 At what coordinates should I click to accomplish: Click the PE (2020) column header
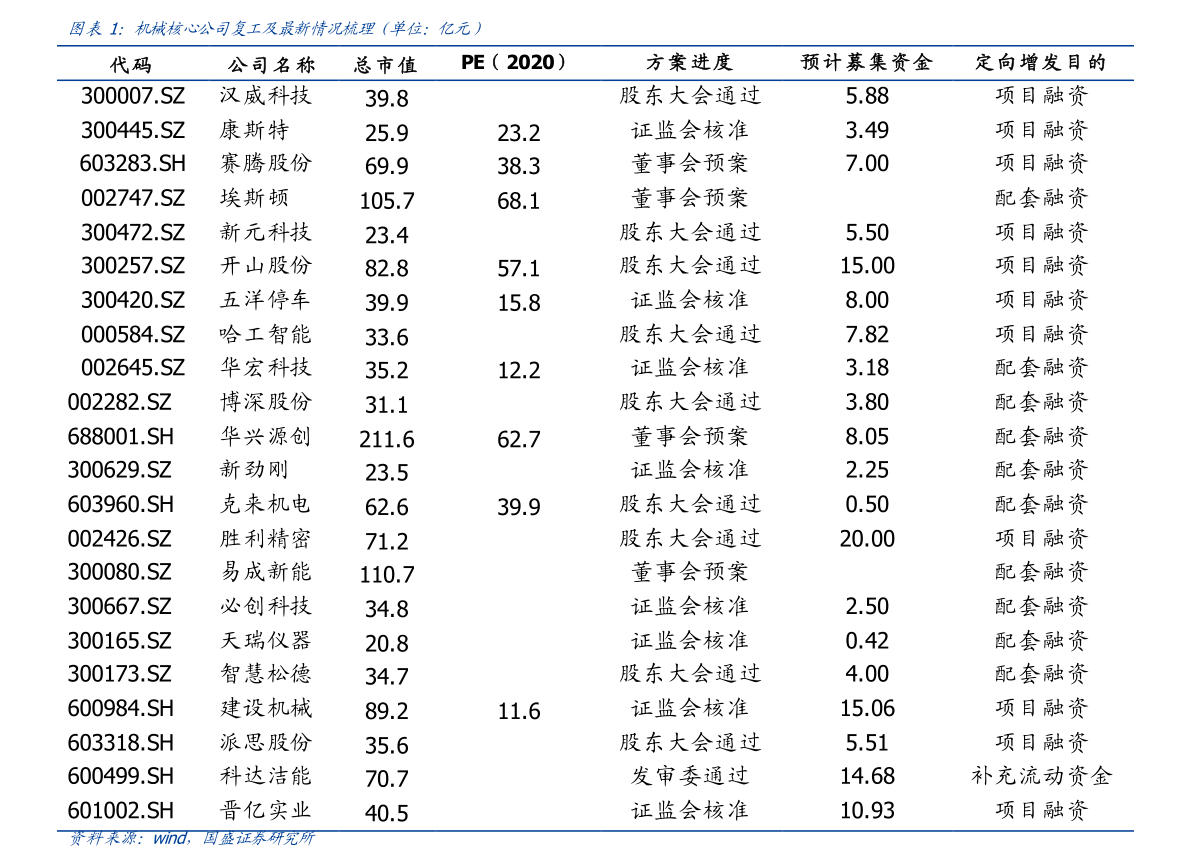pyautogui.click(x=514, y=63)
